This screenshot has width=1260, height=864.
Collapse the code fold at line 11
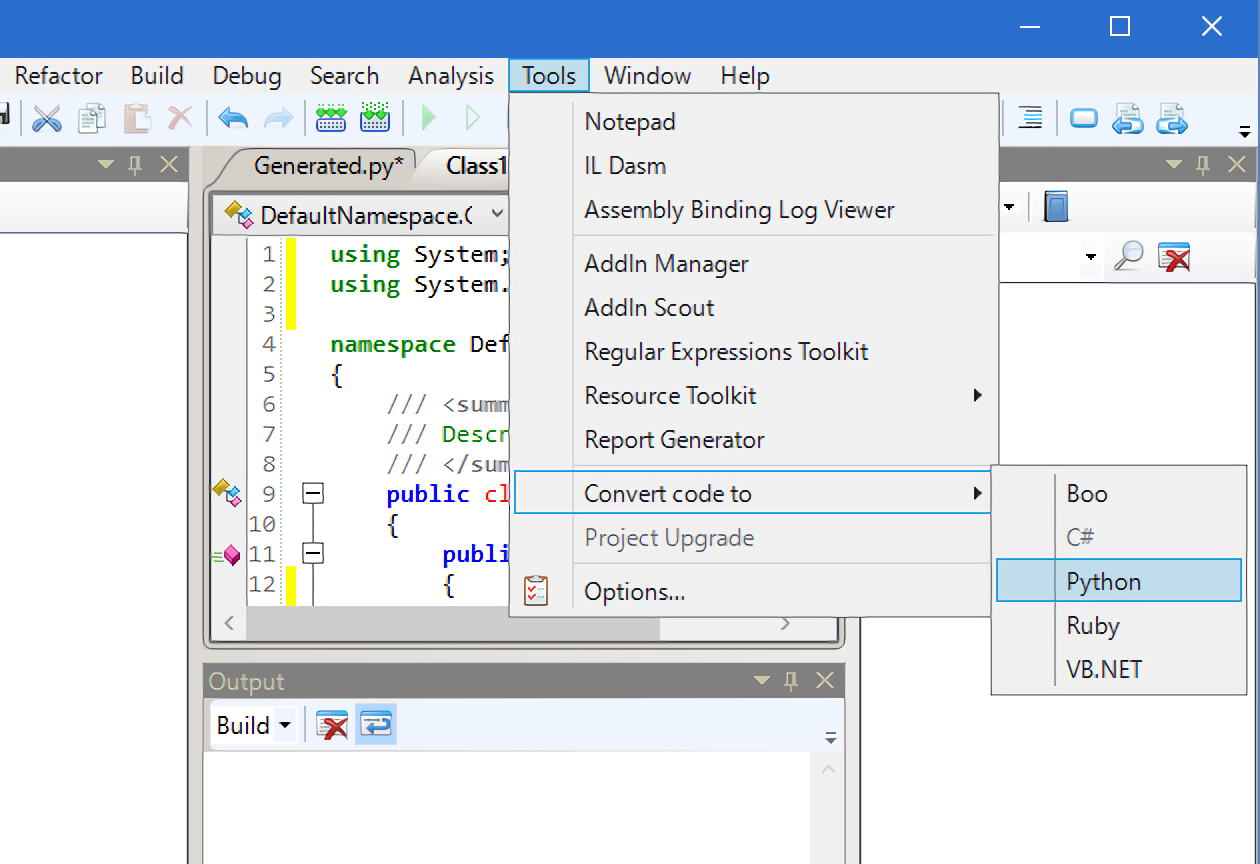pos(313,553)
